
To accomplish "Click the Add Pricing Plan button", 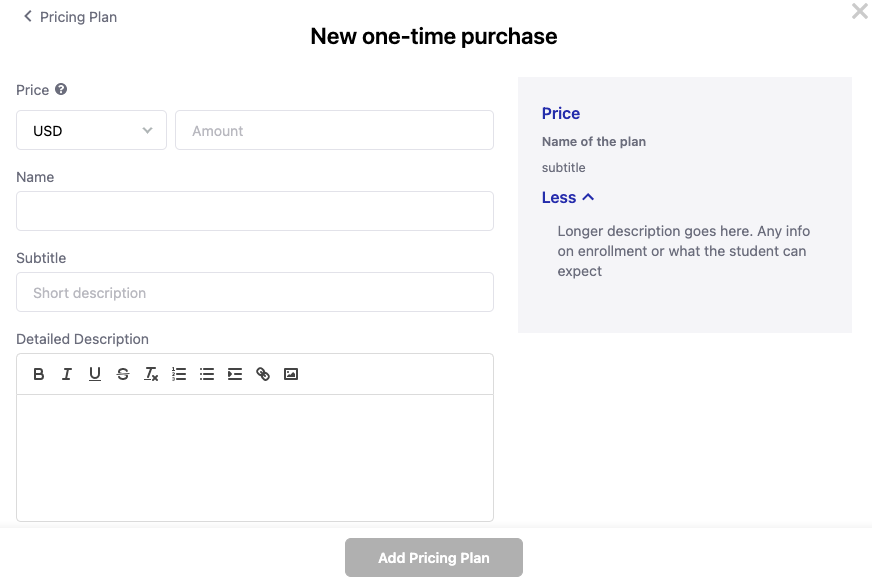I will coord(434,558).
